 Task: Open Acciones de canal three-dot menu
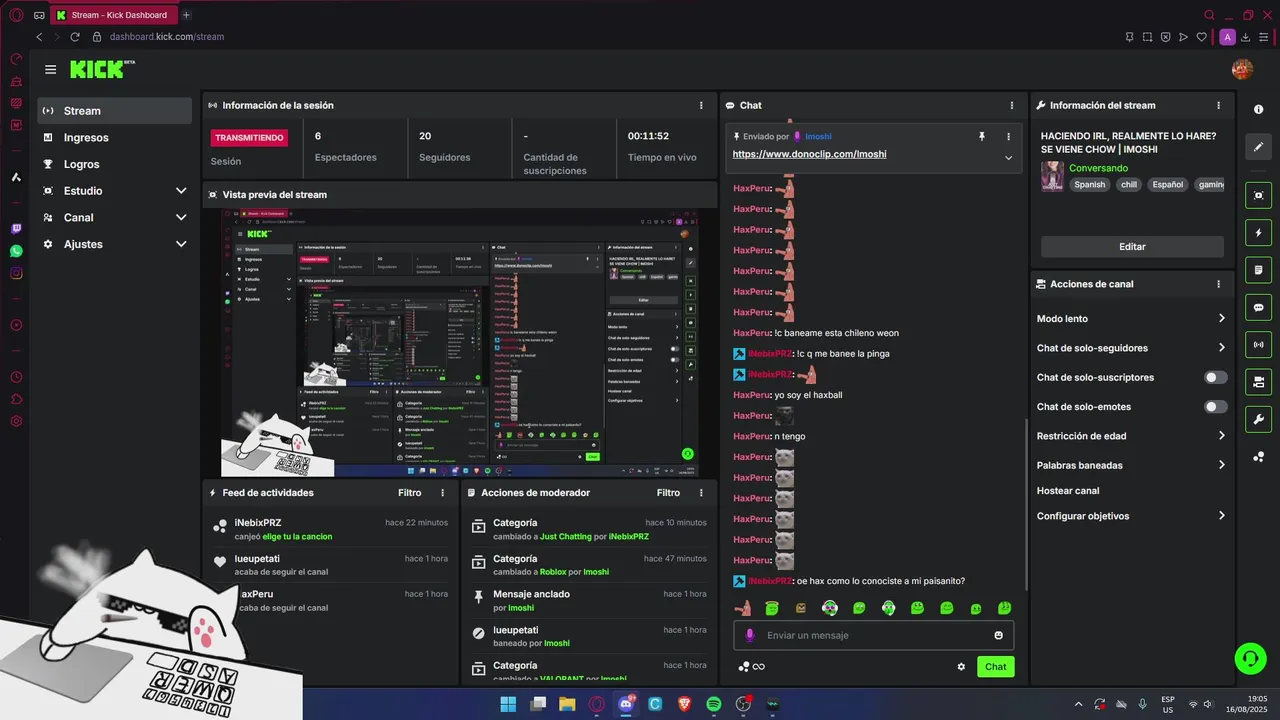[1218, 284]
